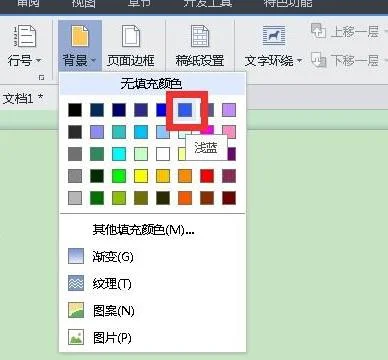Open the 行号 line numbers dropdown
This screenshot has width=388, height=360.
point(24,47)
